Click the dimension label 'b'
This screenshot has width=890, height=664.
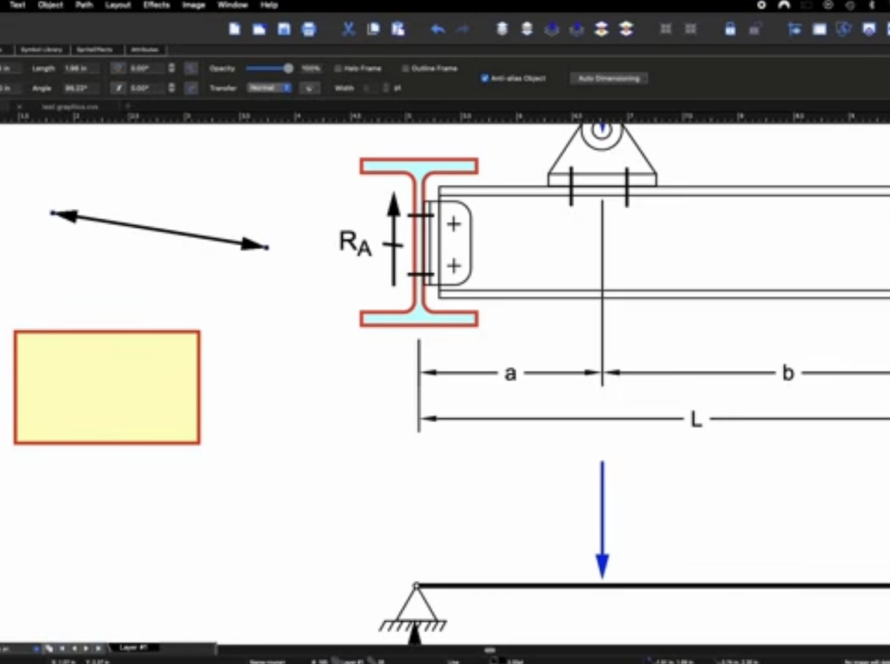coord(788,373)
